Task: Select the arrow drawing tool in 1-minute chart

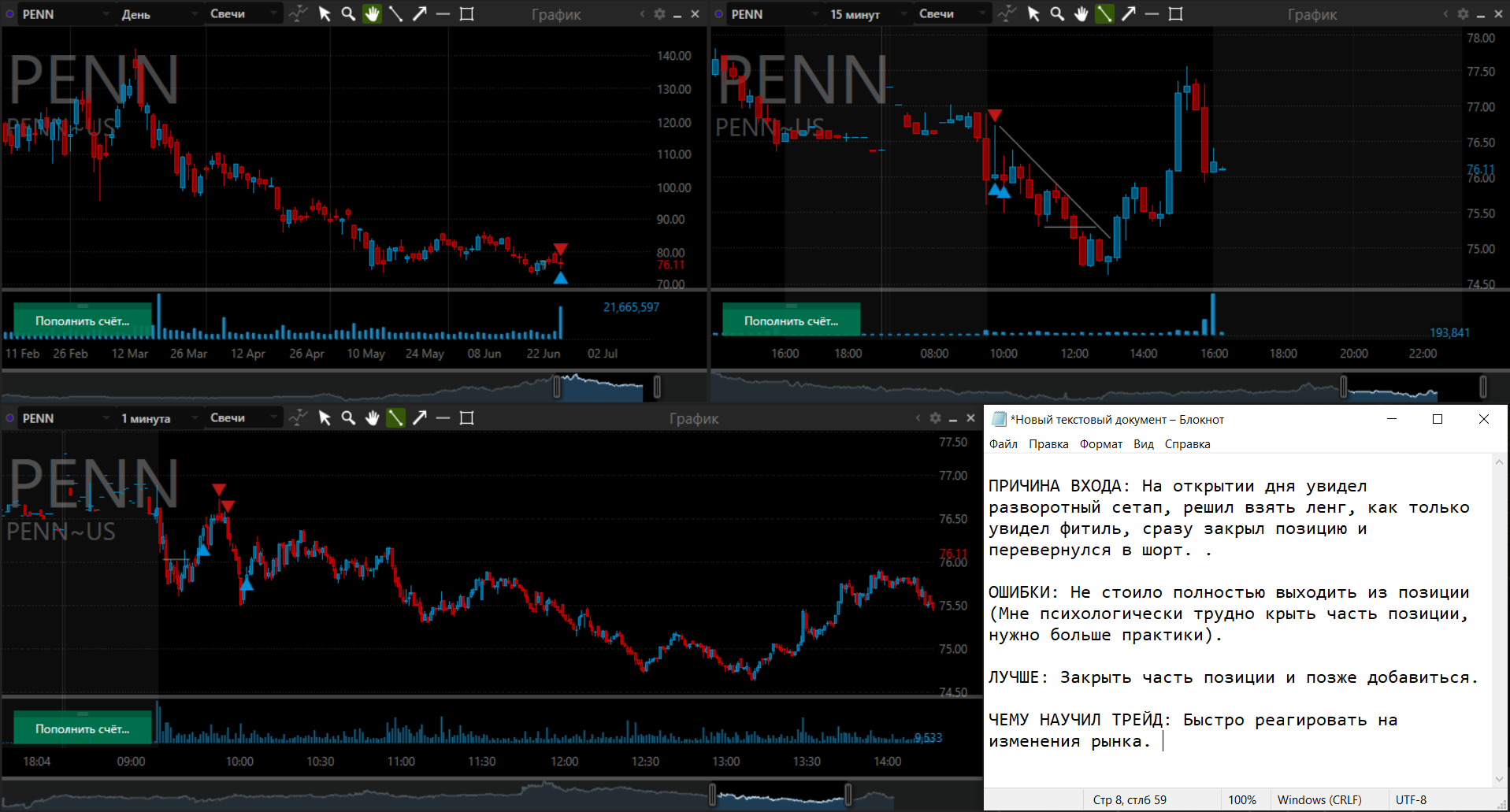Action: (x=420, y=418)
